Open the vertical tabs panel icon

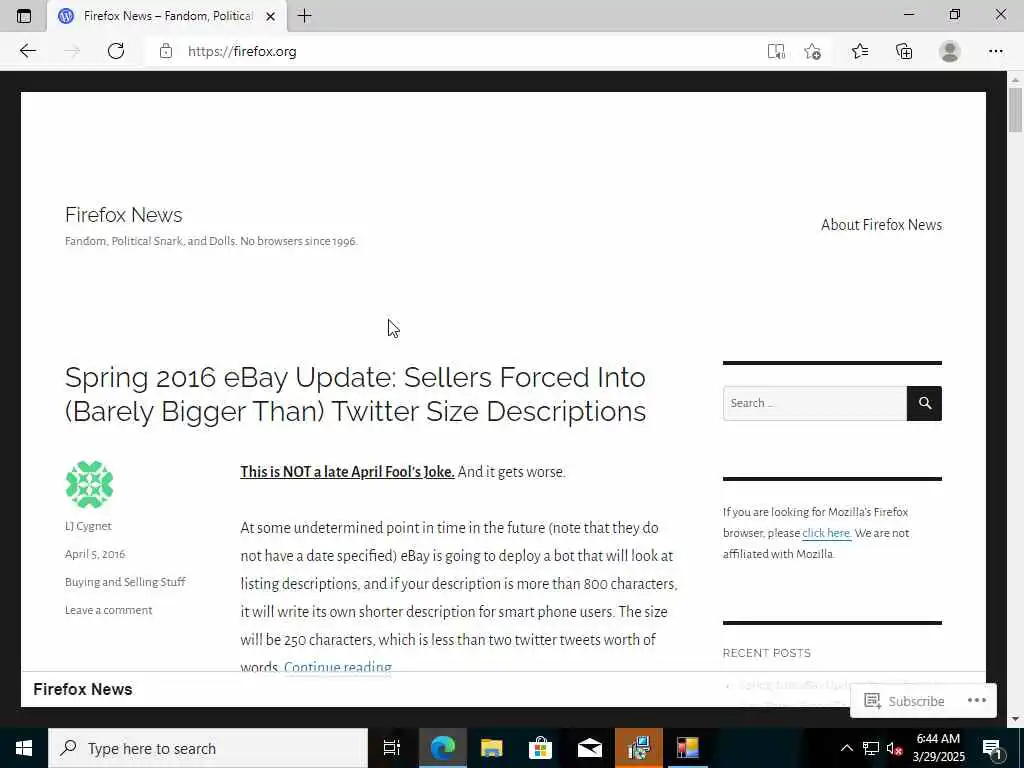(24, 16)
